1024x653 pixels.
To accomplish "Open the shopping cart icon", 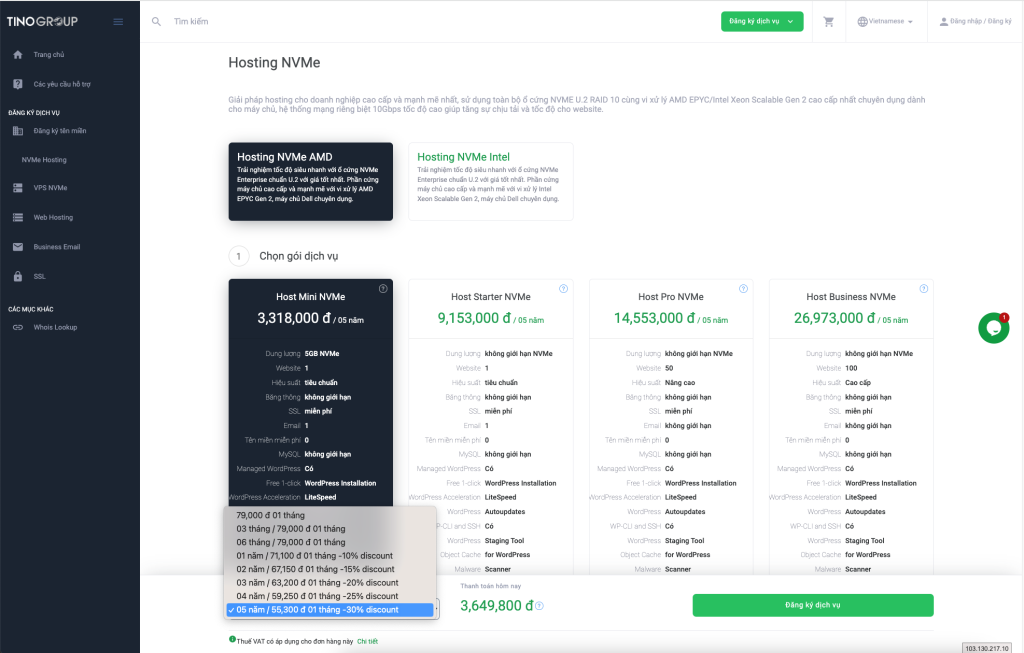I will [x=829, y=22].
